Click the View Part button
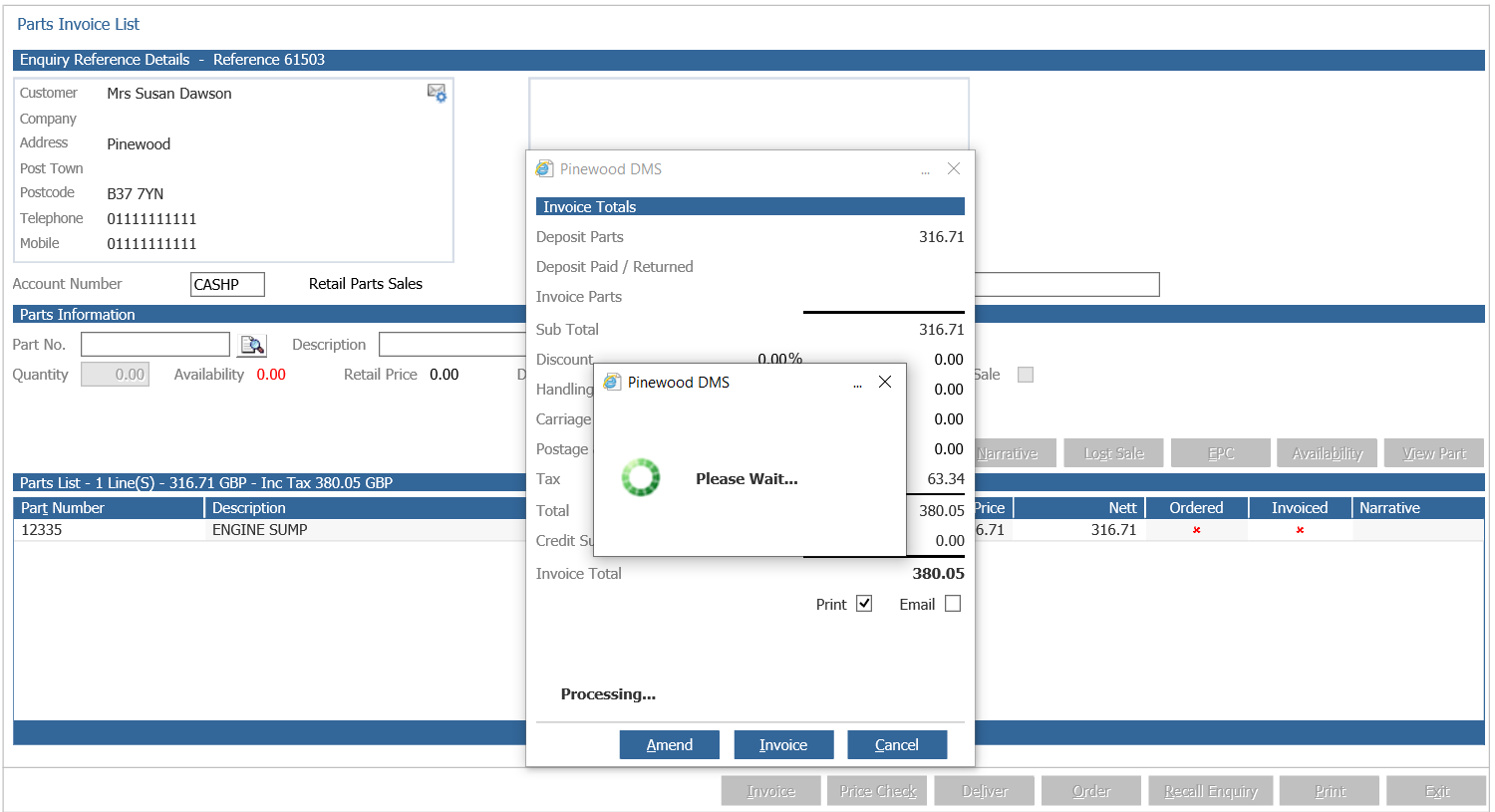The height and width of the screenshot is (812, 1495). [x=1434, y=453]
